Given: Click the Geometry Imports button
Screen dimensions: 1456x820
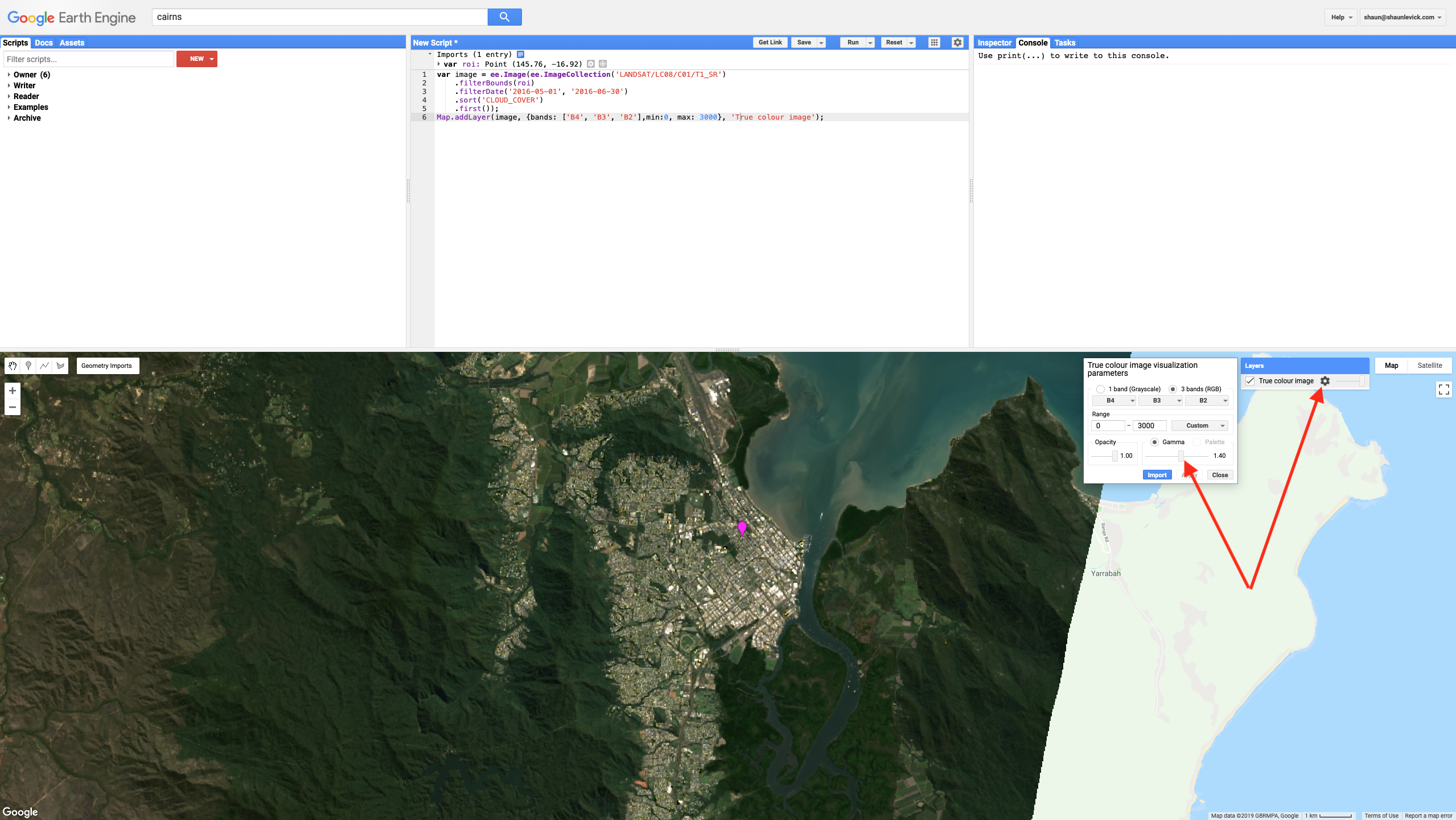Looking at the screenshot, I should (x=107, y=366).
